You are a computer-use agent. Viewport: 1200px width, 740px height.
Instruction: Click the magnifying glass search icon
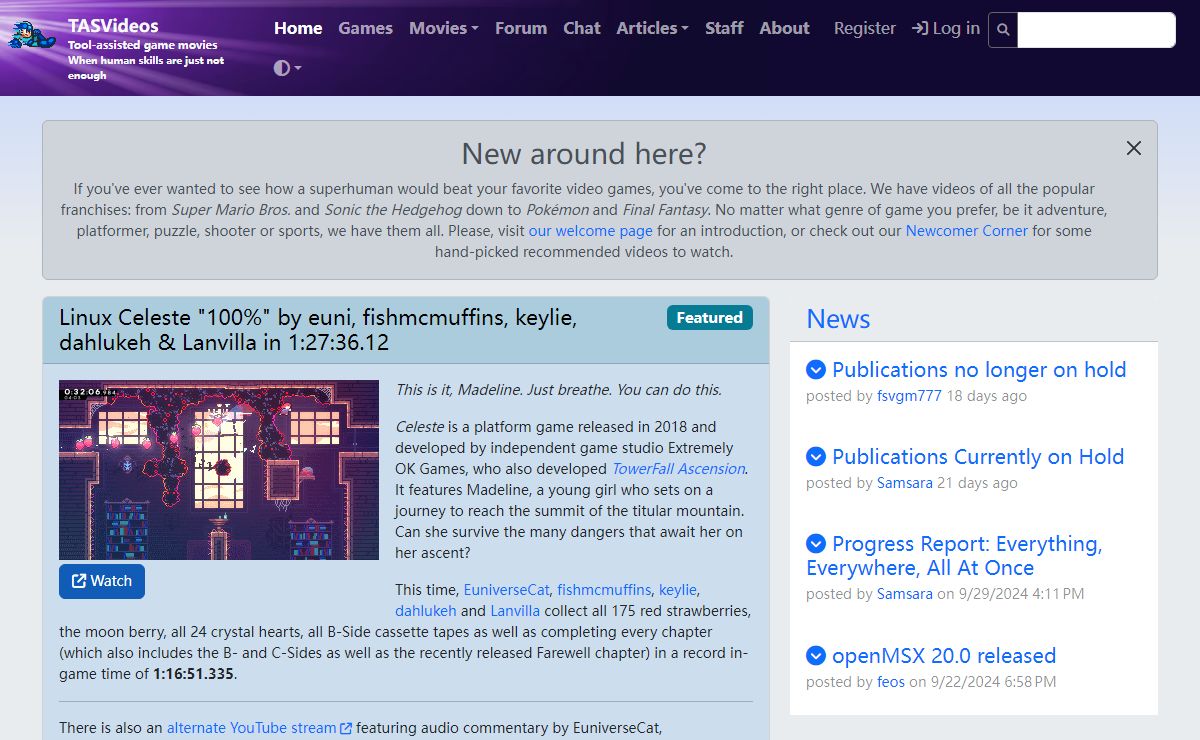tap(1003, 30)
